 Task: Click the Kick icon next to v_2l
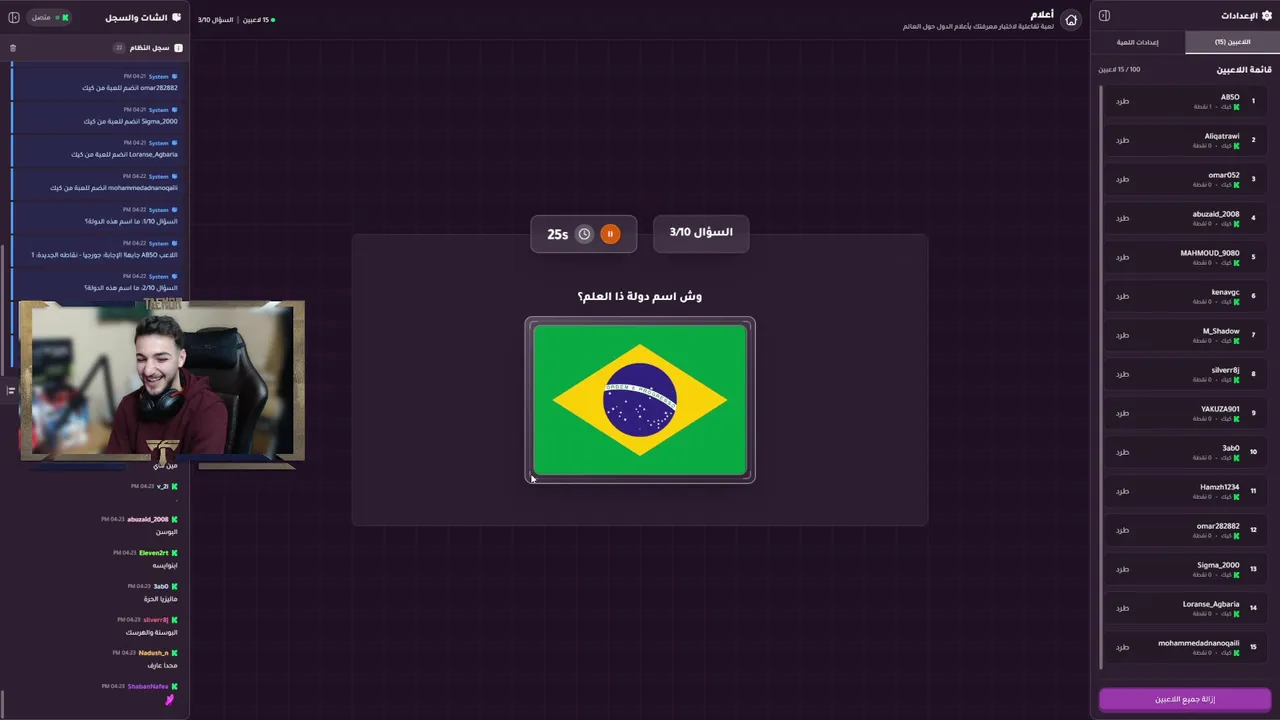coord(174,486)
